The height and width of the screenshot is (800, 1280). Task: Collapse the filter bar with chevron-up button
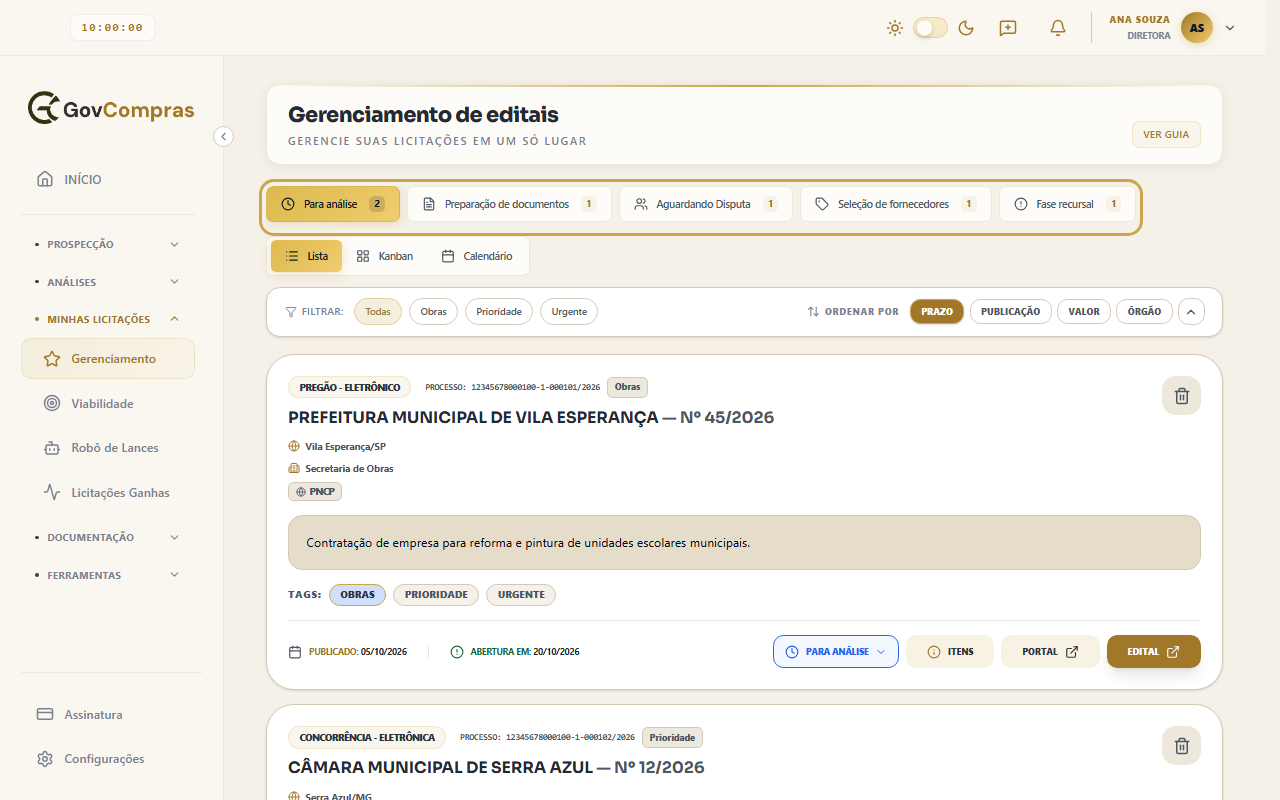(1191, 312)
